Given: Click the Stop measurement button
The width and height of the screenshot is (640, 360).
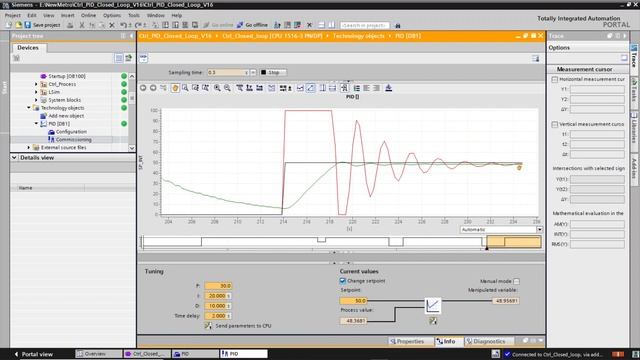Looking at the screenshot, I should tap(273, 72).
